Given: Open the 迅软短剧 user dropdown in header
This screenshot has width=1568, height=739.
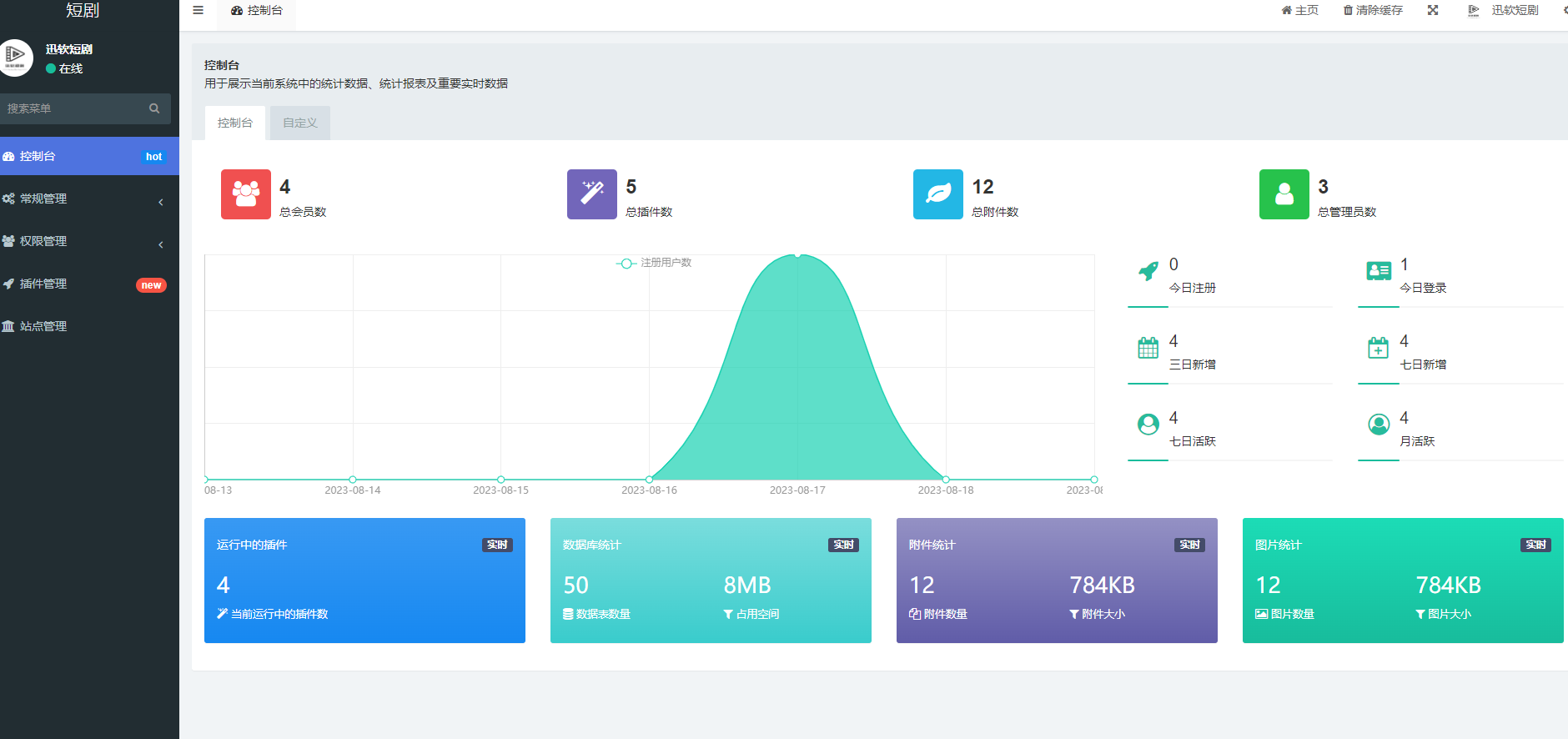Looking at the screenshot, I should [x=1504, y=11].
